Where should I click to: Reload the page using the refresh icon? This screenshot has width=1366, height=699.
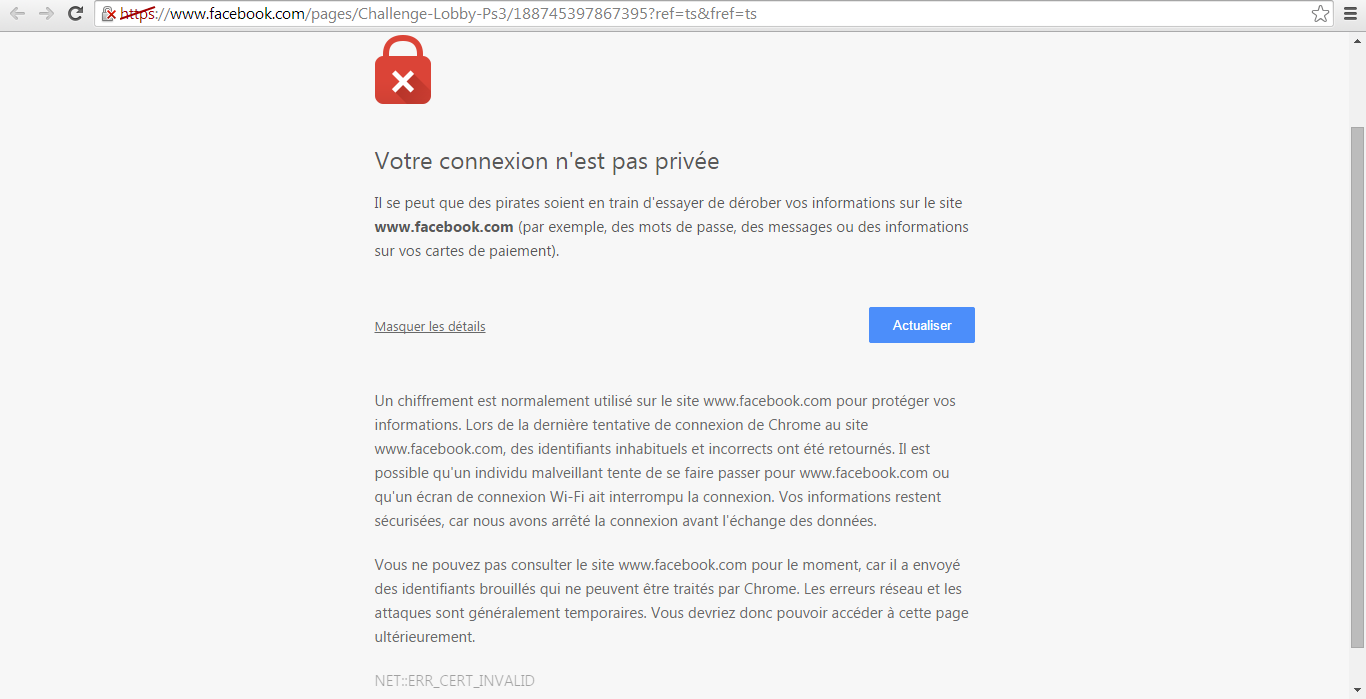75,14
